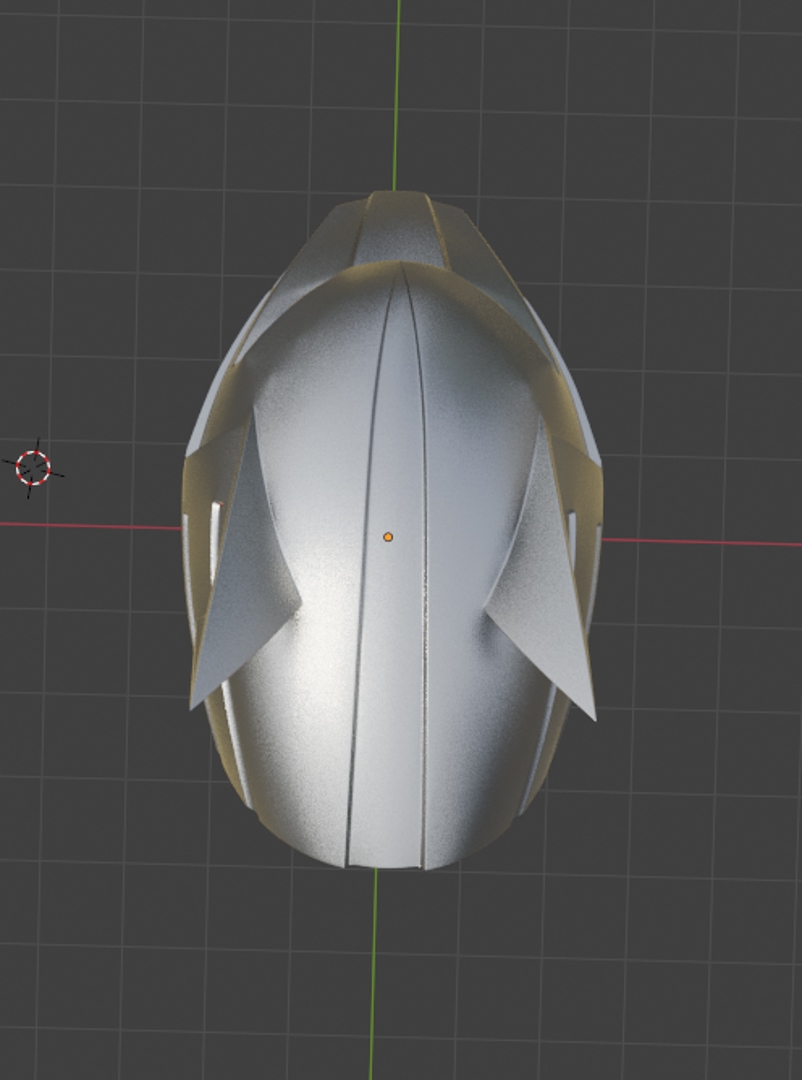This screenshot has height=1080, width=802.
Task: Click the red X-axis line right of helmet
Action: click(700, 542)
